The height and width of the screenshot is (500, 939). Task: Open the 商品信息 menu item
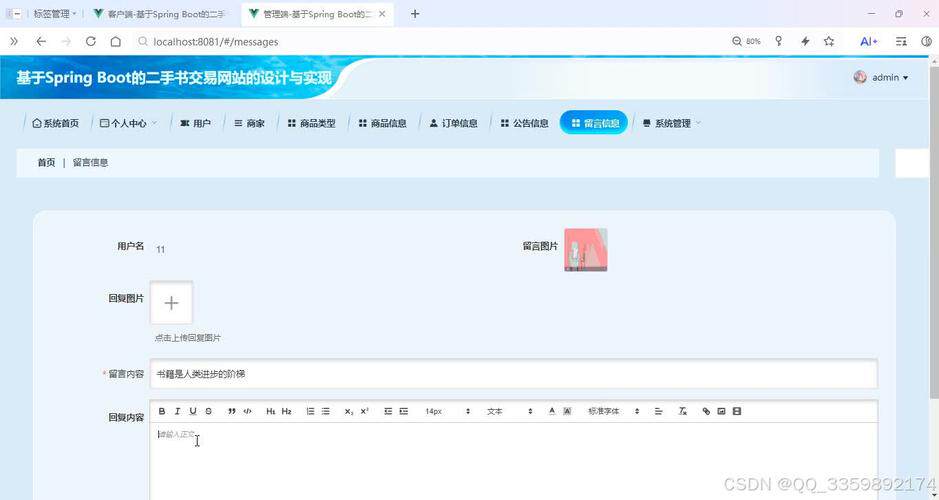tap(383, 123)
